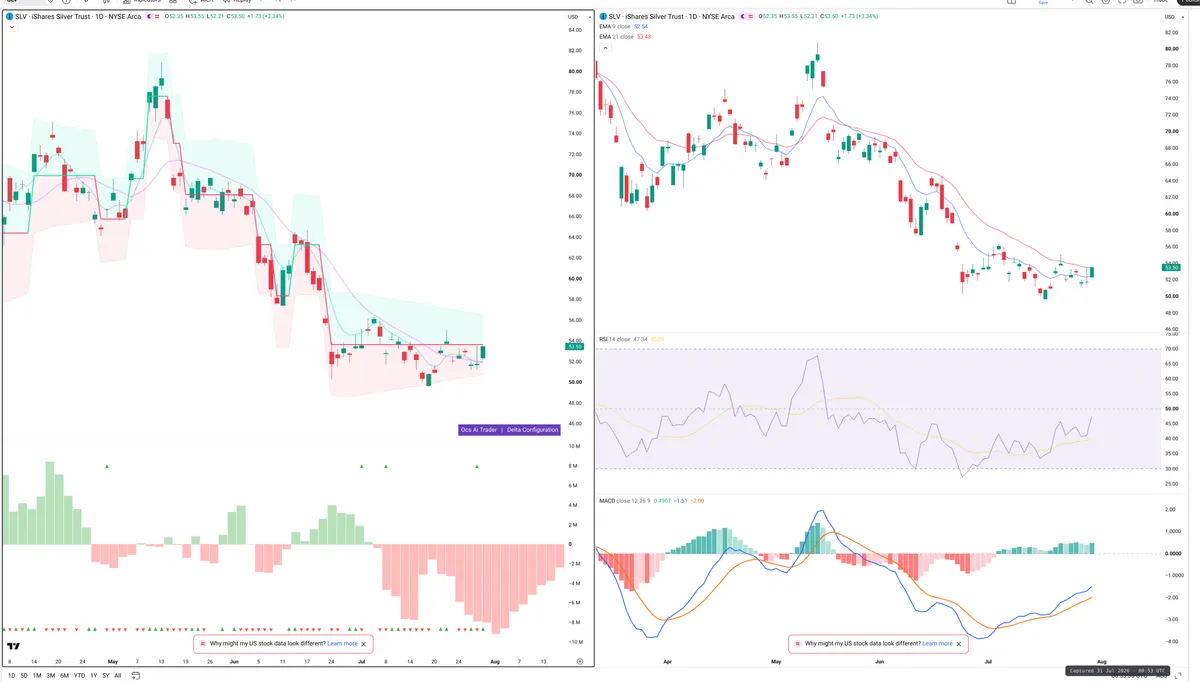Click the 80.00 level on left chart price scale
The height and width of the screenshot is (682, 1200).
(x=574, y=71)
